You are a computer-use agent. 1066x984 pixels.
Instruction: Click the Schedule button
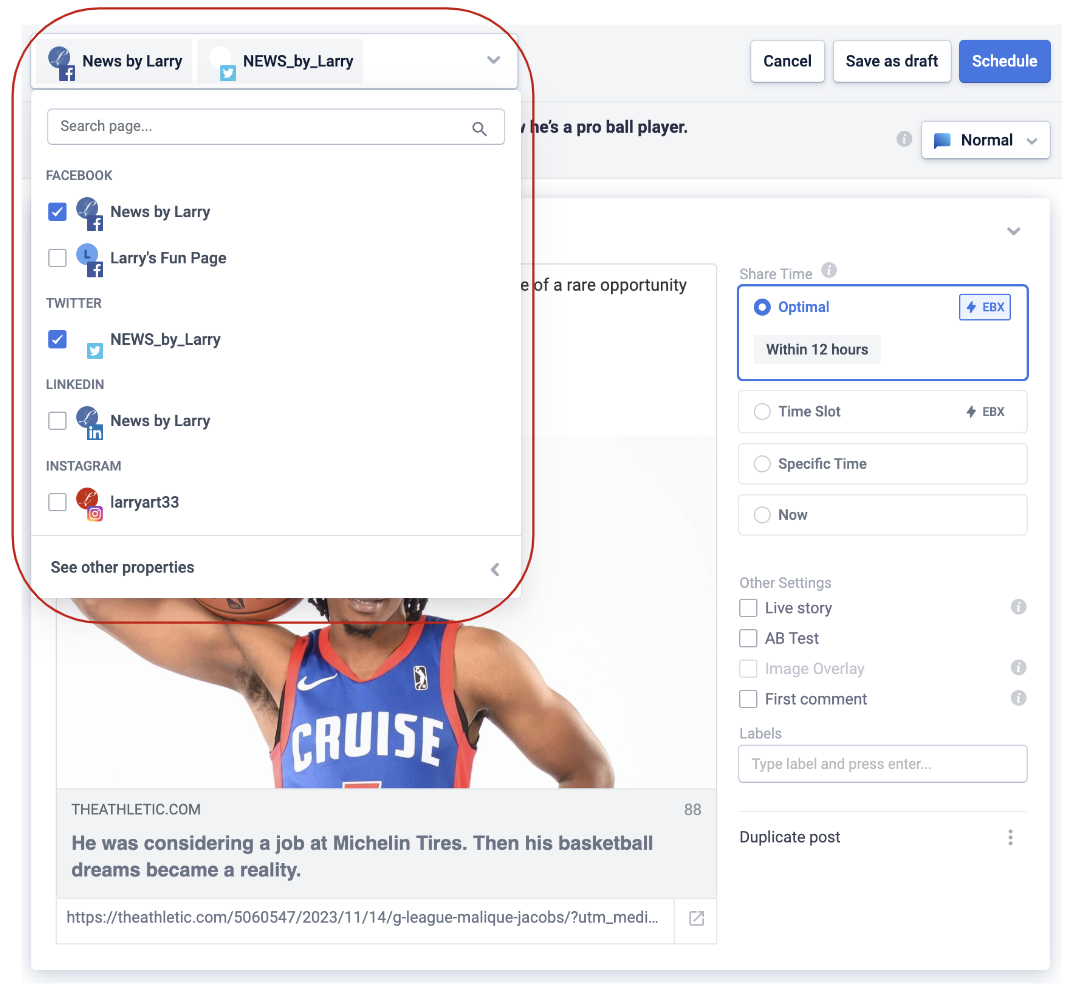1004,61
